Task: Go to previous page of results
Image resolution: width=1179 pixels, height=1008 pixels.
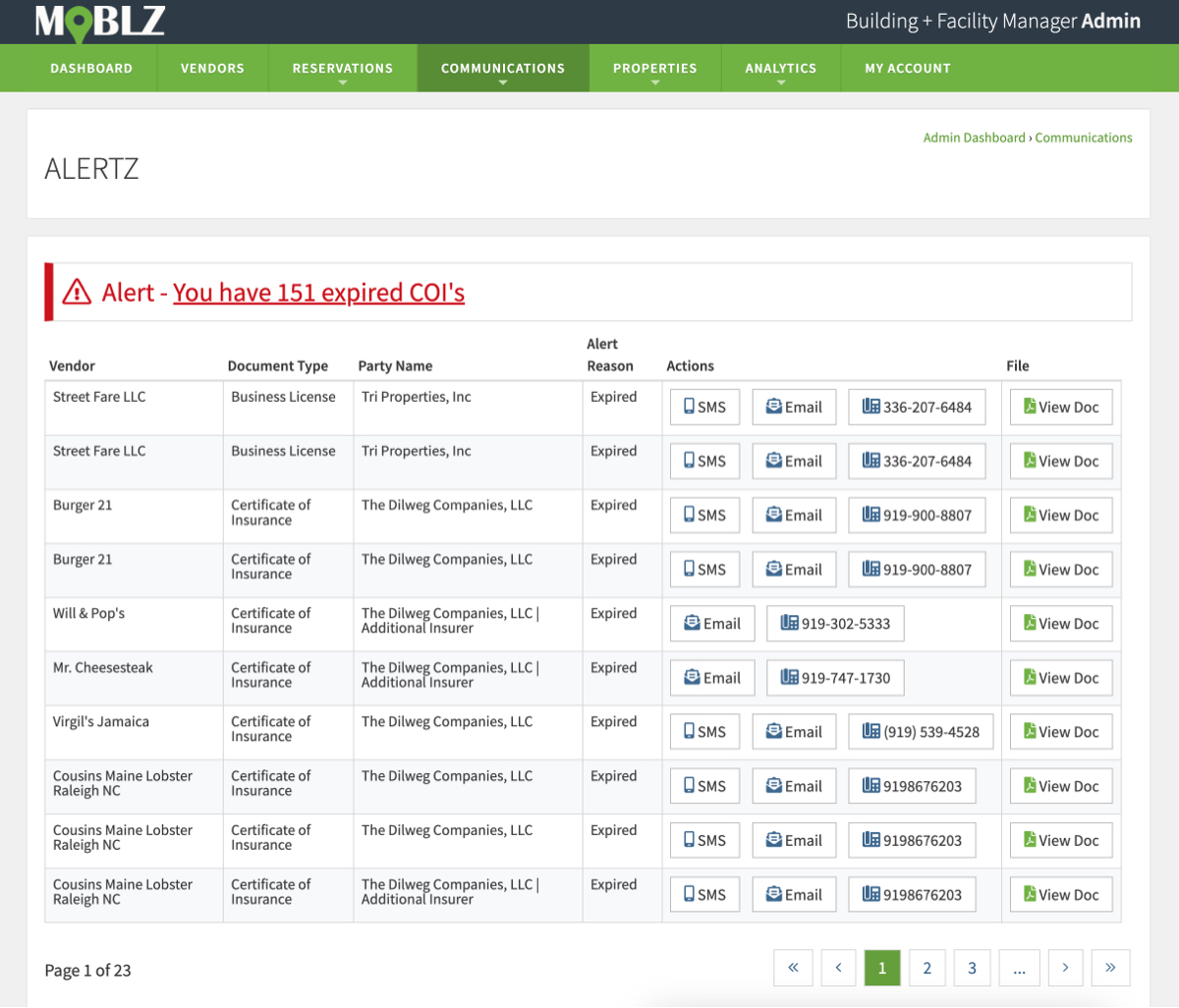Action: tap(838, 968)
